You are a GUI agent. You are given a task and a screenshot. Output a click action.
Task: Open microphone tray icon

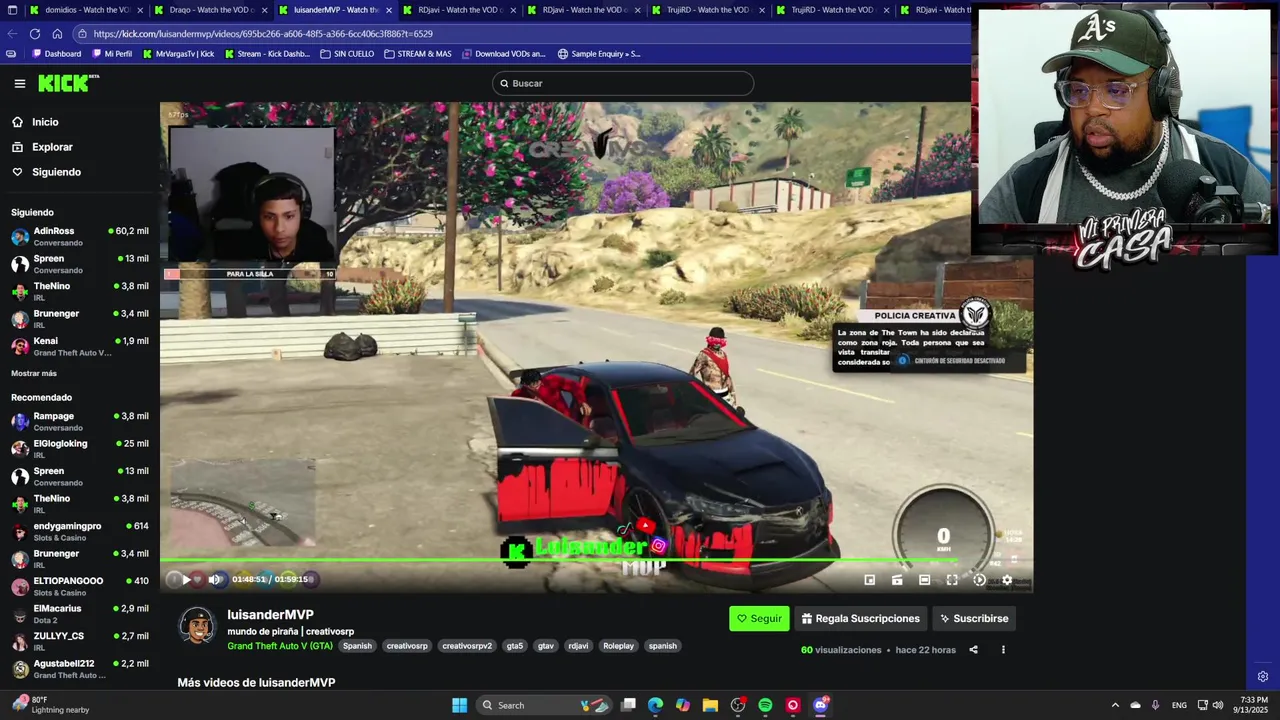click(1155, 705)
